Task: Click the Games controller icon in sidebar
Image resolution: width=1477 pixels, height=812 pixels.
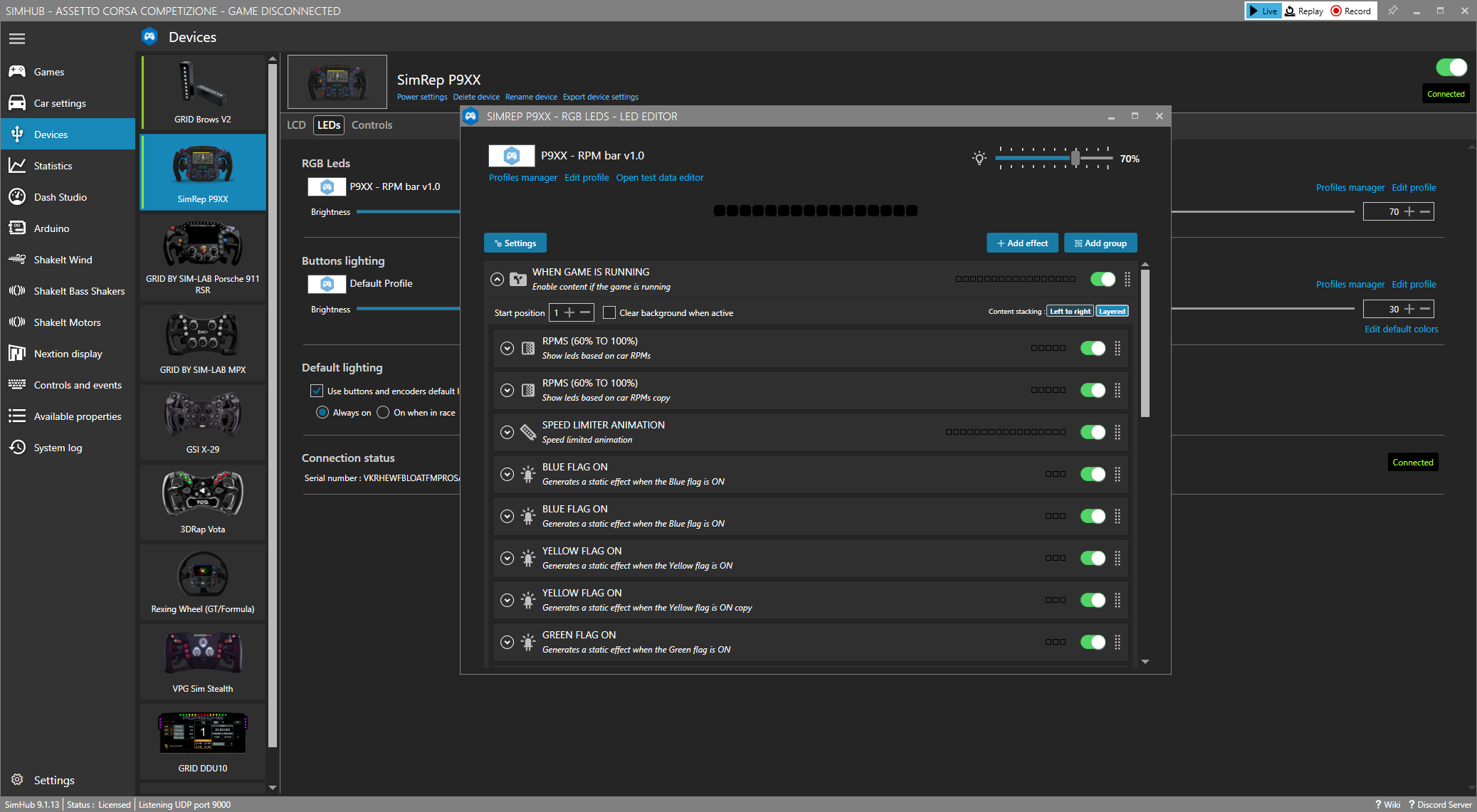Action: tap(17, 72)
